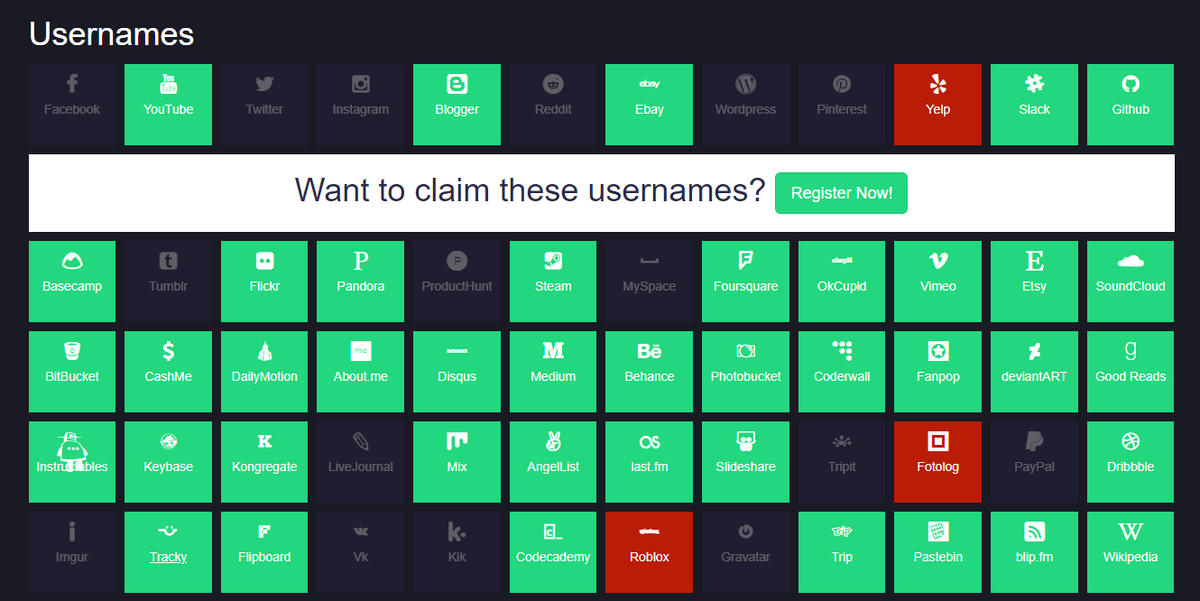Open the Instagram camera tile
Image resolution: width=1200 pixels, height=601 pixels.
point(360,105)
